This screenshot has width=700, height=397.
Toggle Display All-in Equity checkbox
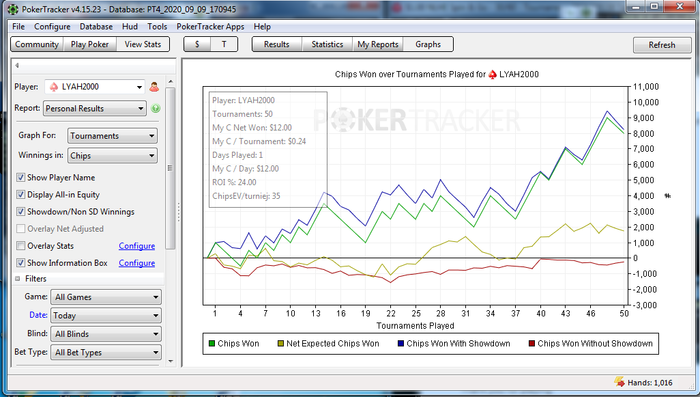21,194
